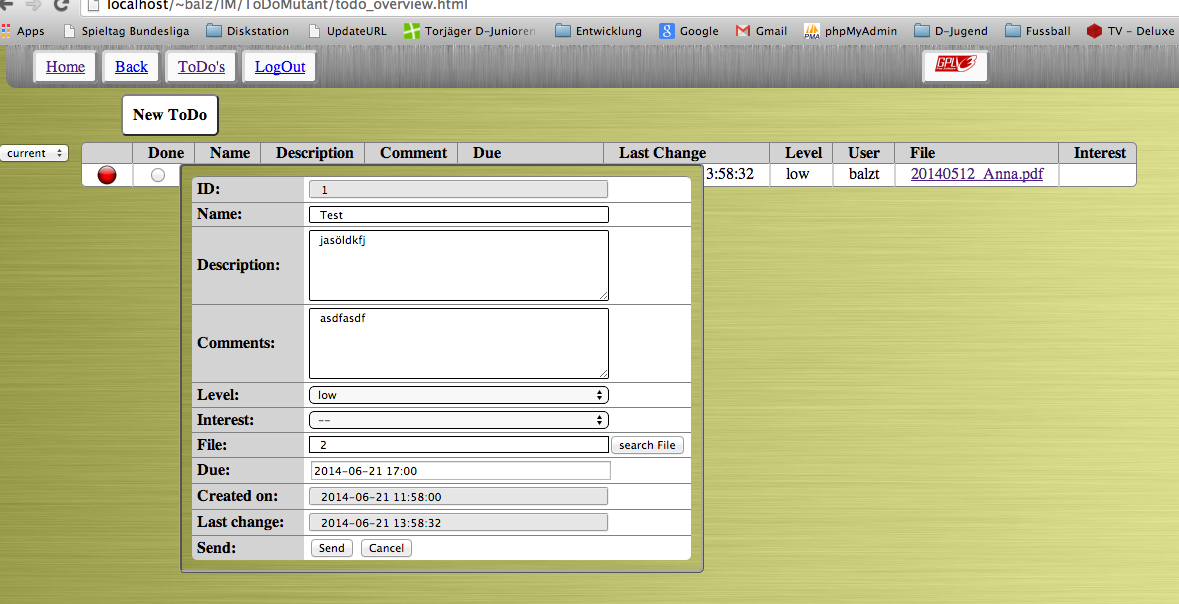The width and height of the screenshot is (1179, 604).
Task: Click inside the Name input field
Action: [x=457, y=214]
